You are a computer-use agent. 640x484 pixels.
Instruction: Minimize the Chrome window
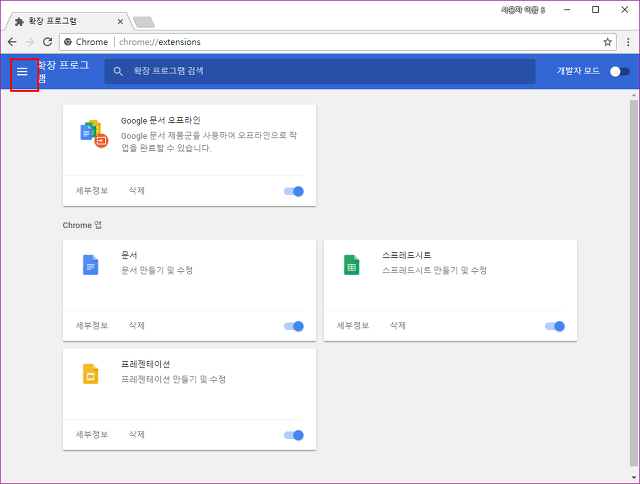[x=567, y=10]
